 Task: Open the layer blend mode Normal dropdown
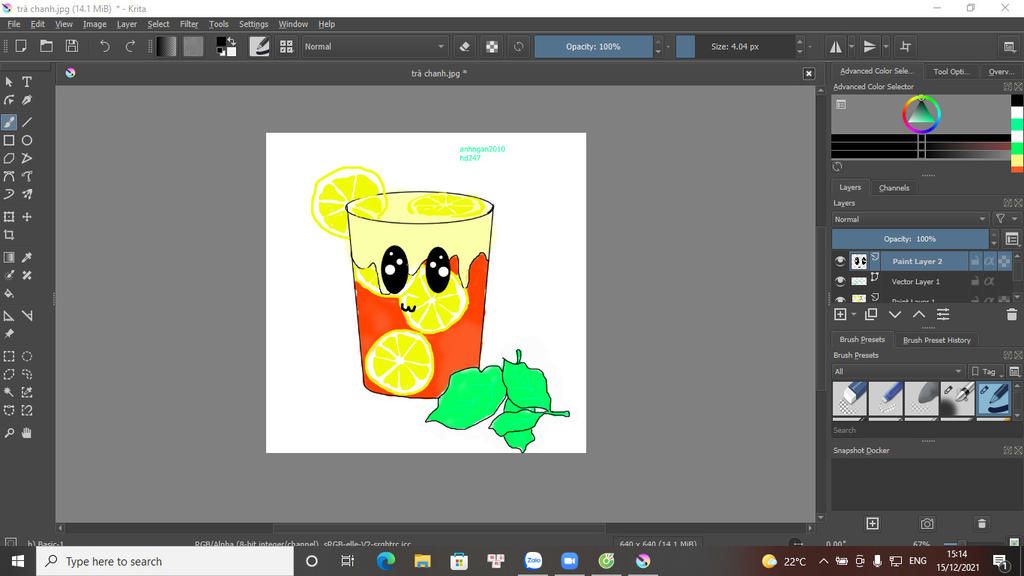tap(909, 219)
